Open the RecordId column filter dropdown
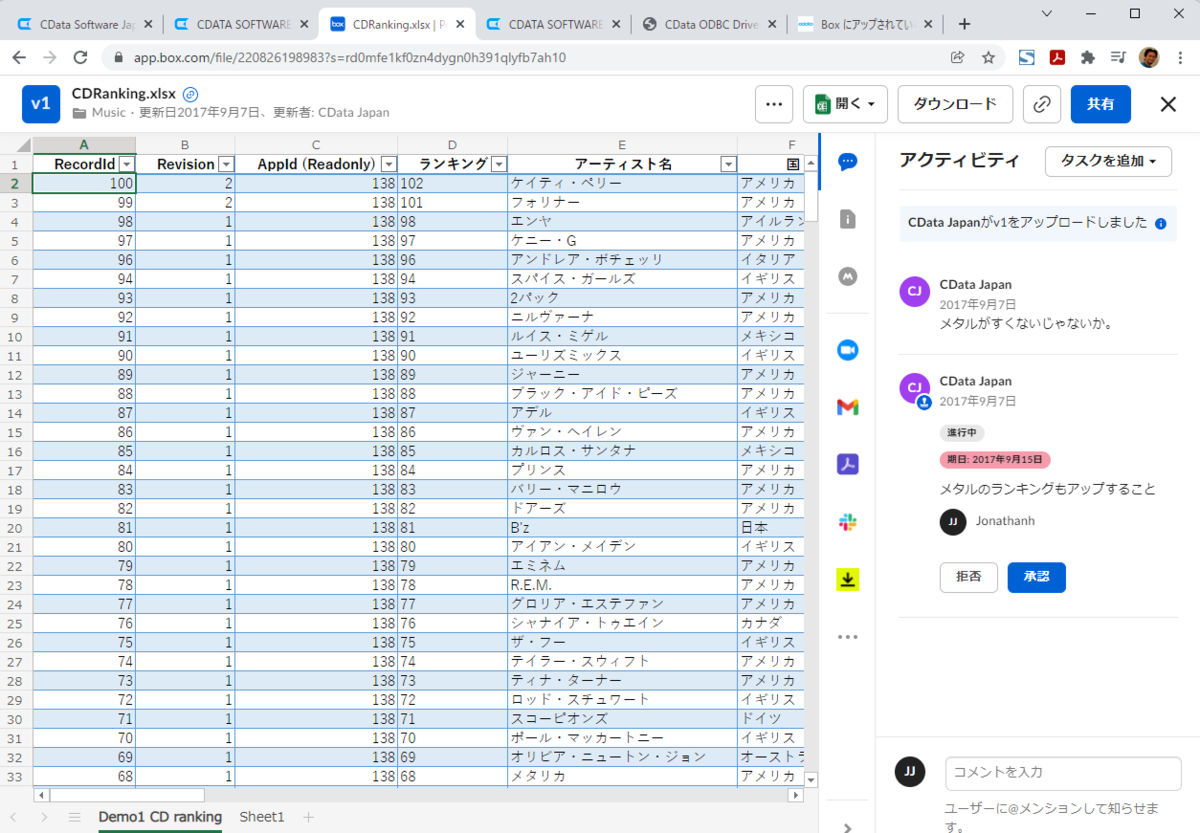This screenshot has width=1200, height=833. click(x=128, y=163)
